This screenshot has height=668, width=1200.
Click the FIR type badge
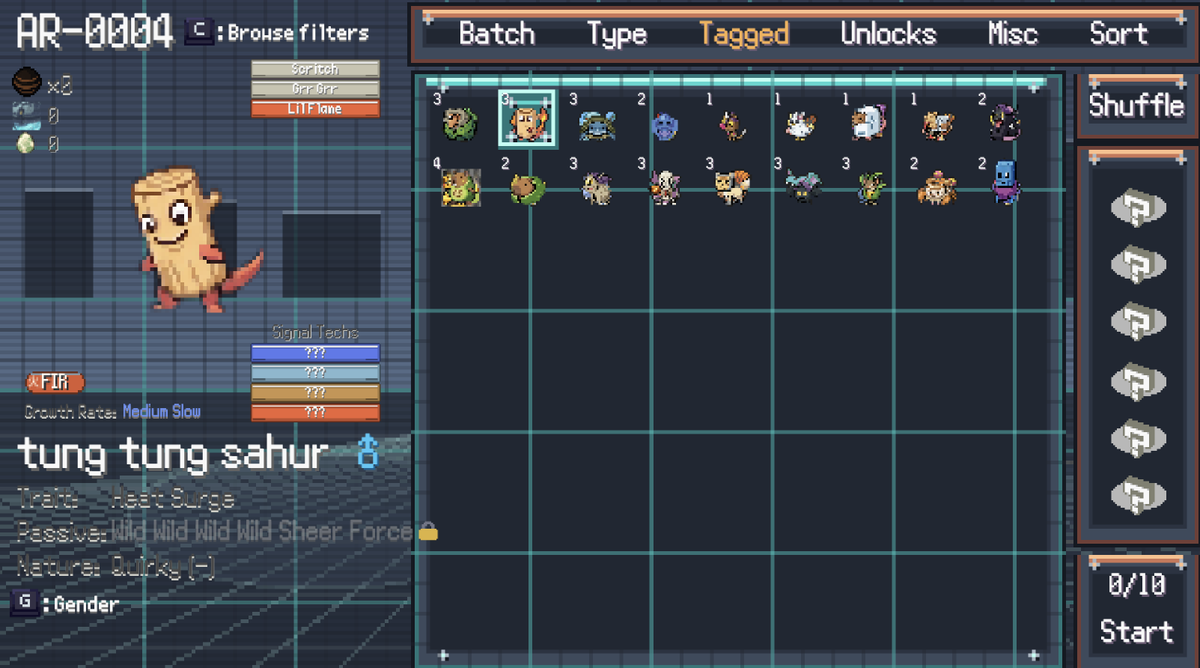55,382
